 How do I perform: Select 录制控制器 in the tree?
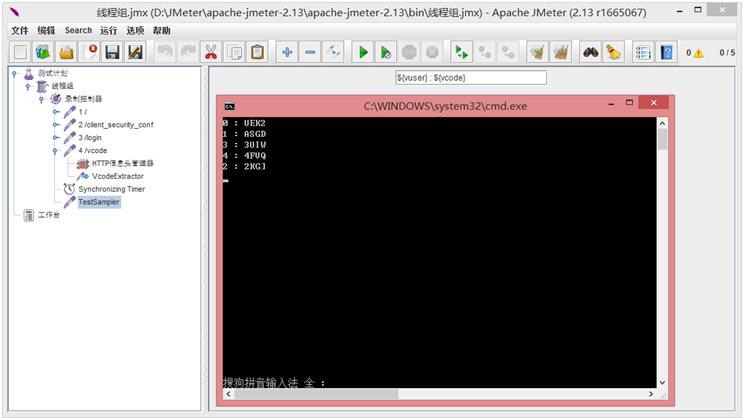click(x=83, y=99)
